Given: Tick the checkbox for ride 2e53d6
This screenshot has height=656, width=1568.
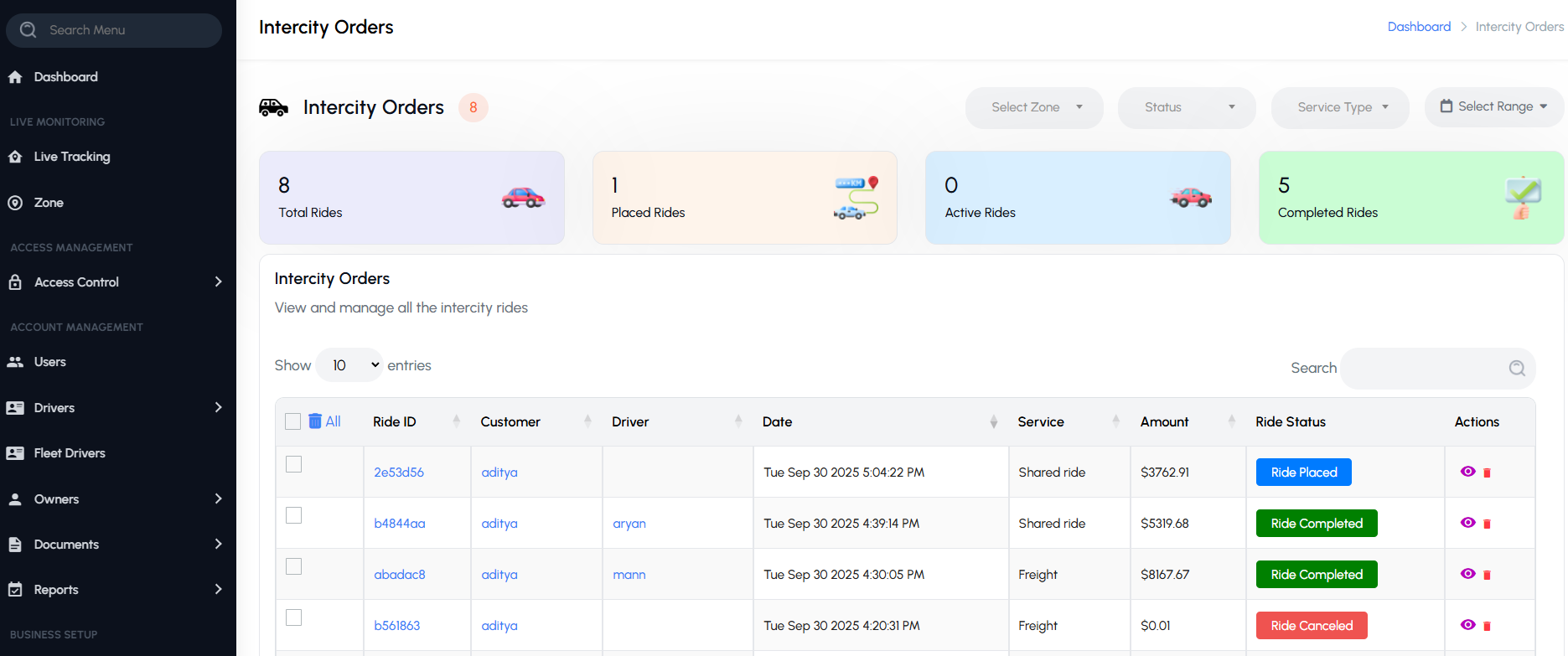Looking at the screenshot, I should [293, 464].
